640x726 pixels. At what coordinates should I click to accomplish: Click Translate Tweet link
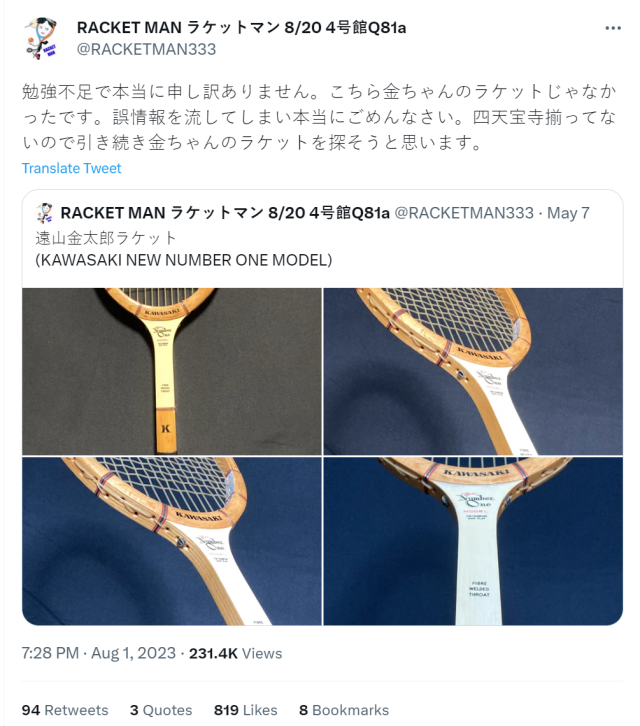tap(71, 168)
